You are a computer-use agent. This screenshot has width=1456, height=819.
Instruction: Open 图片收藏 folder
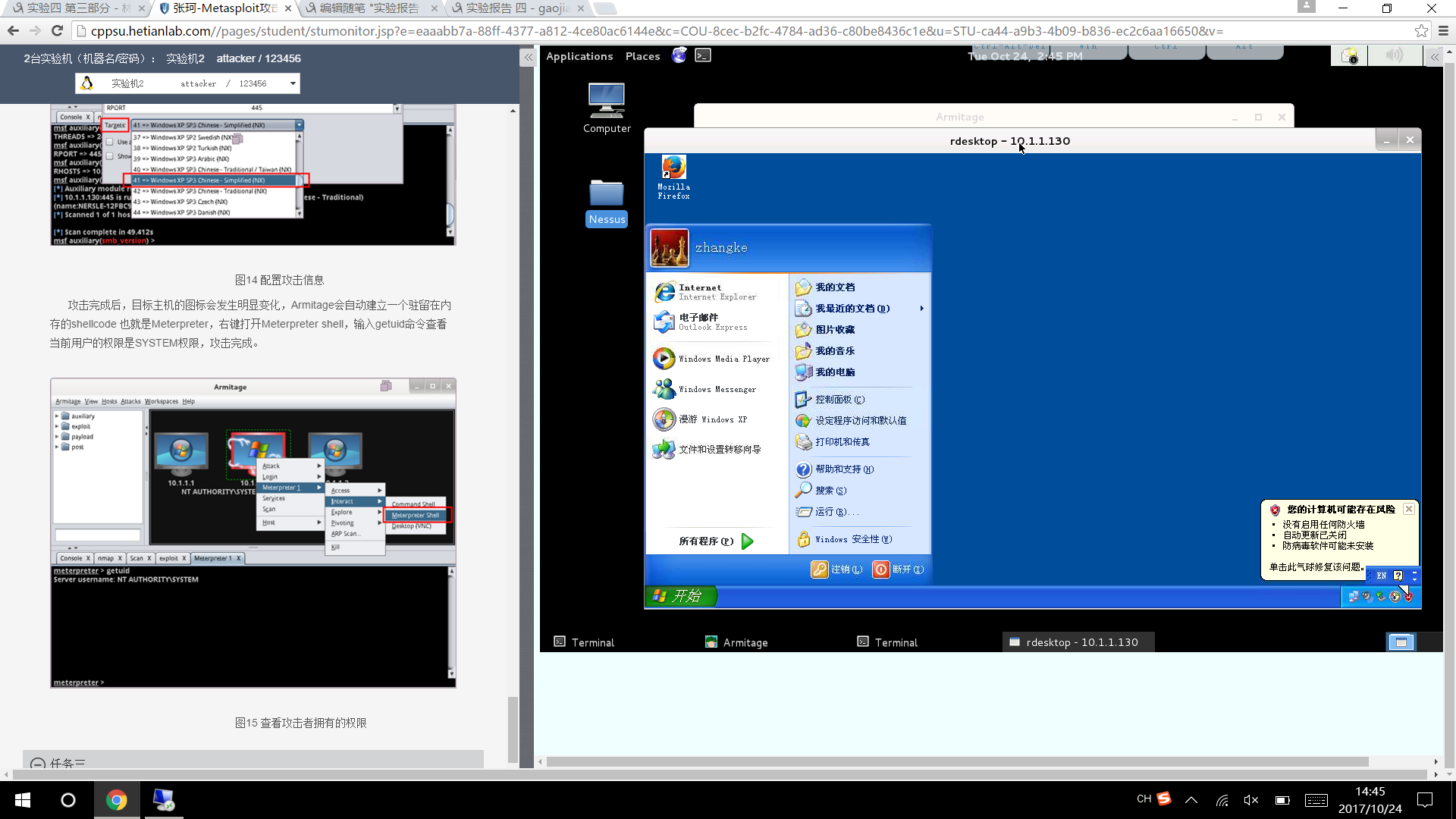click(x=825, y=330)
